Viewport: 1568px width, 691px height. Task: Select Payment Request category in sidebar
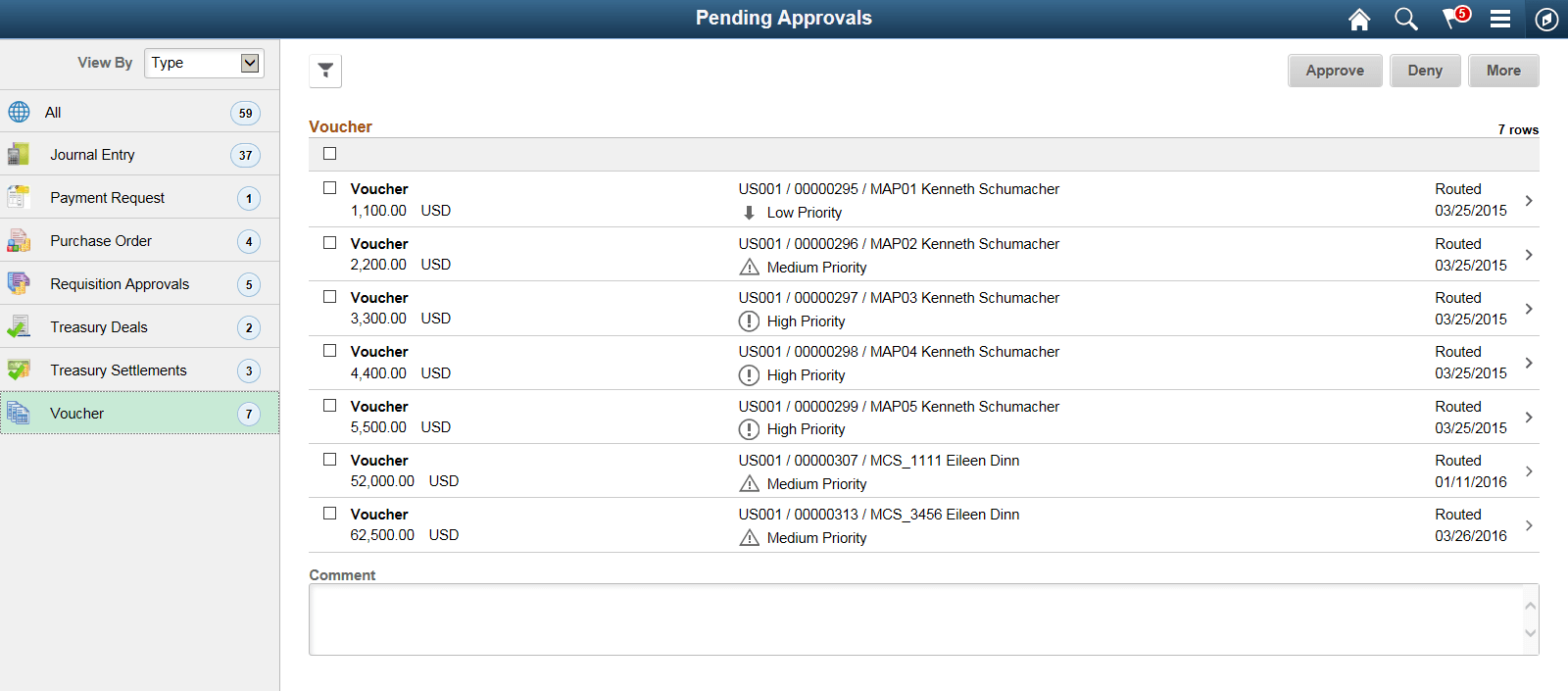[x=108, y=197]
